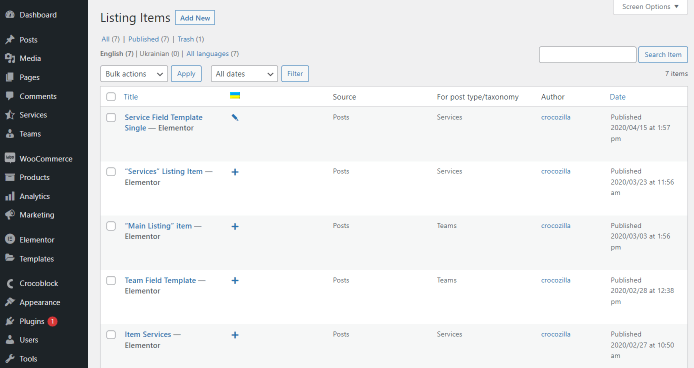Click the Ukrainian flag column header icon
The width and height of the screenshot is (694, 368).
(x=235, y=96)
